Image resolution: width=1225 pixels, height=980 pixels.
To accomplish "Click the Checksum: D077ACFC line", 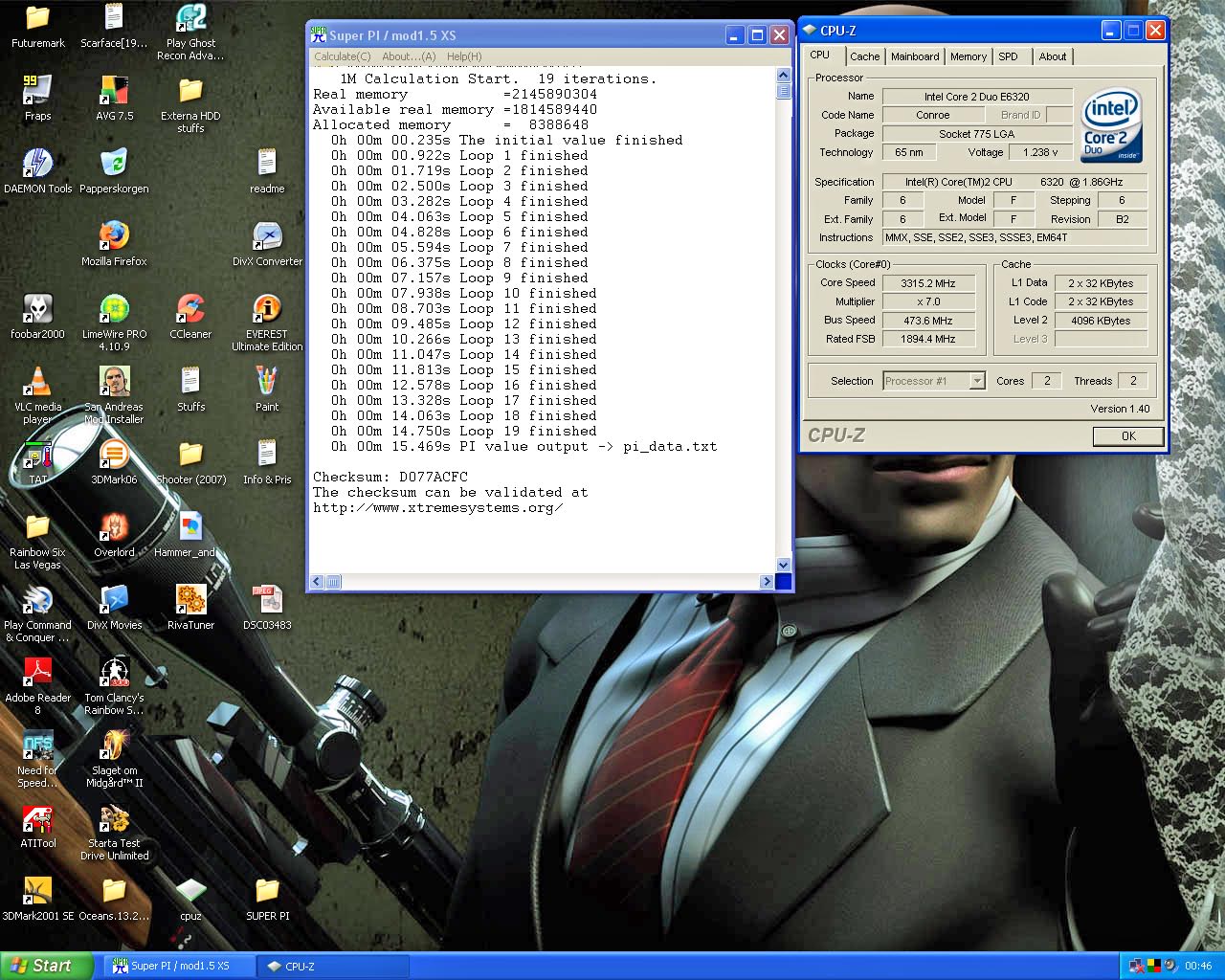I will pyautogui.click(x=390, y=477).
